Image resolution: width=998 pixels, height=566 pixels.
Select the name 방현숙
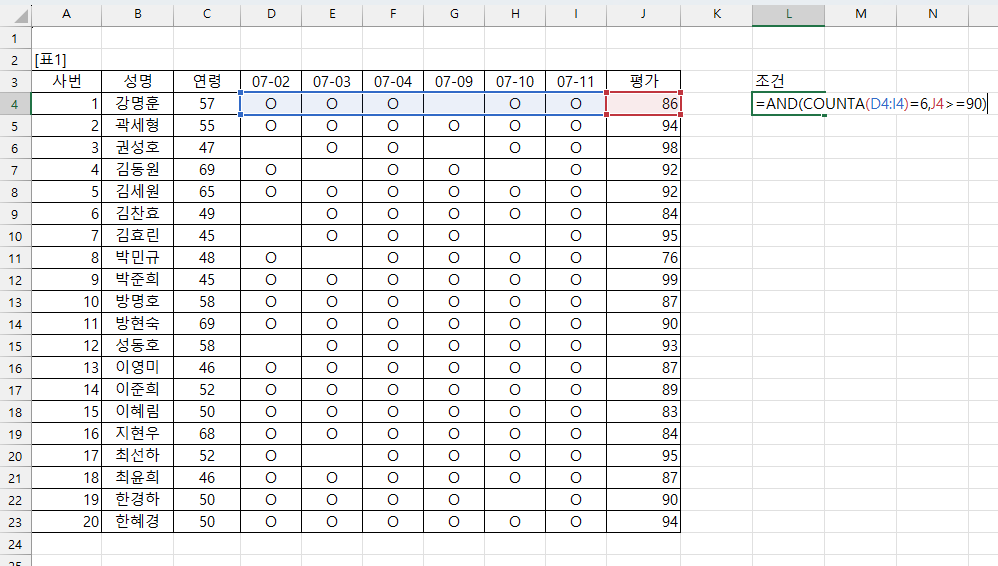coord(137,323)
